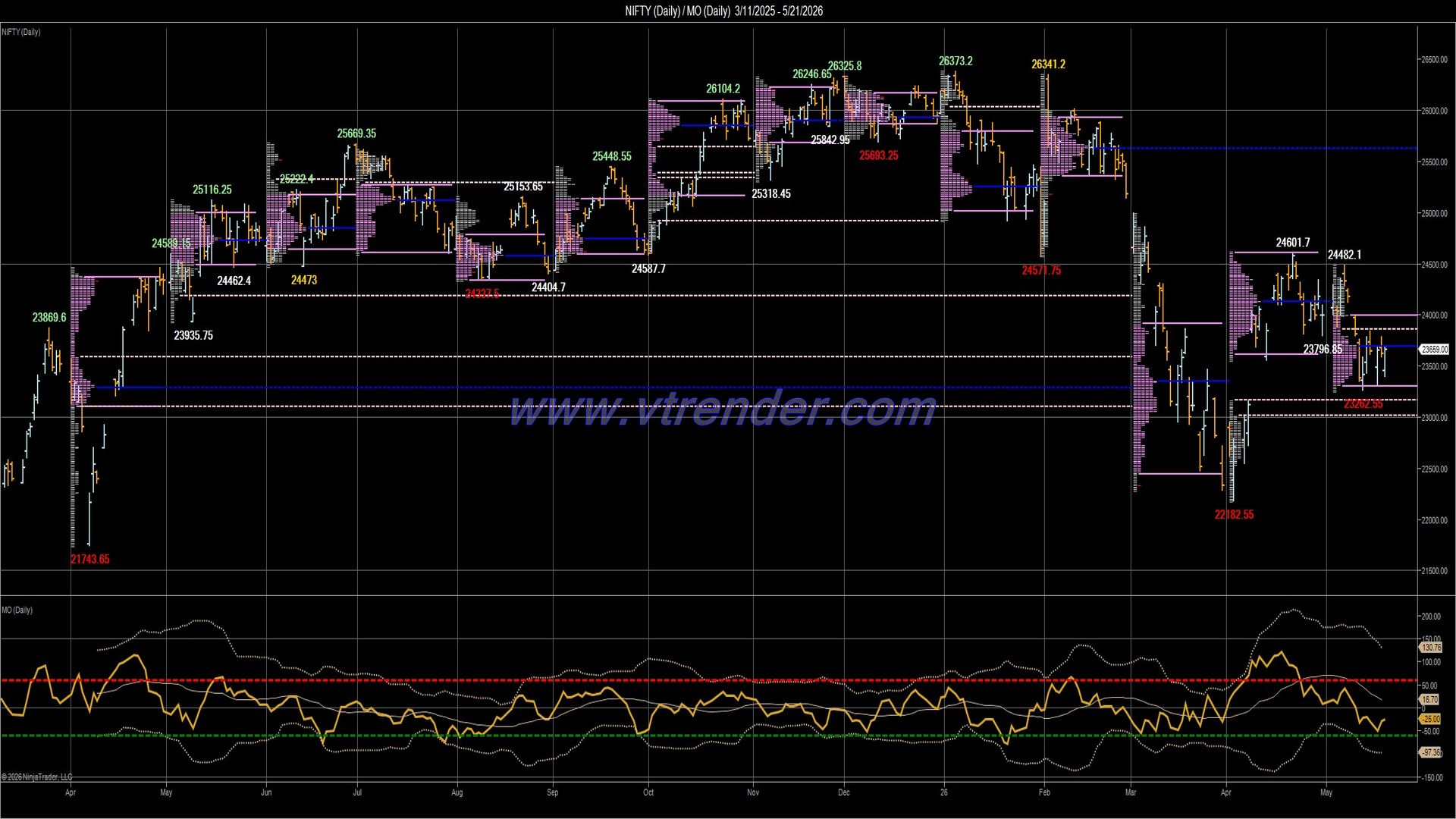Click the 23869.6 swing high label
Viewport: 1456px width, 819px height.
[x=49, y=317]
